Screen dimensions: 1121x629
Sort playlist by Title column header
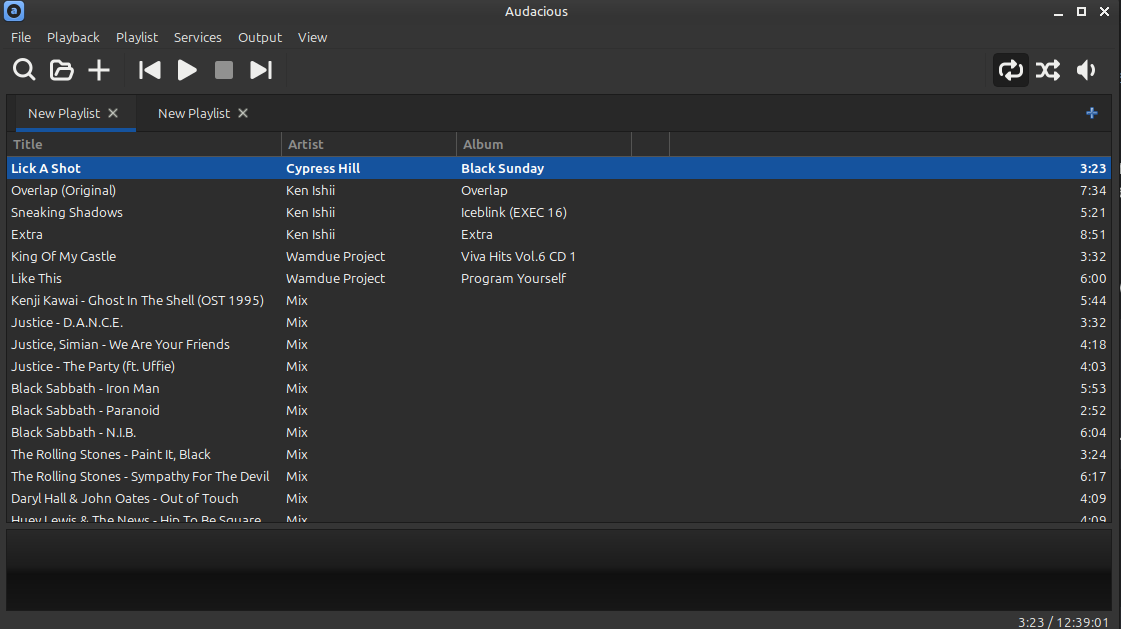(x=144, y=144)
